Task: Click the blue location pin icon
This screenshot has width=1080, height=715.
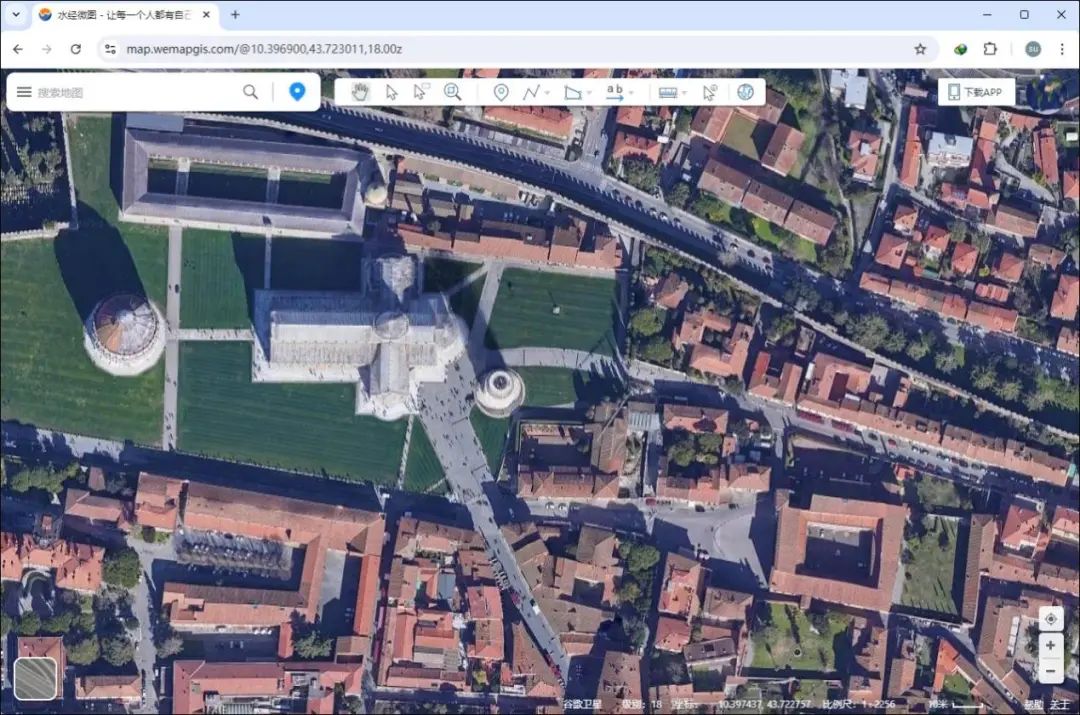Action: pos(297,92)
